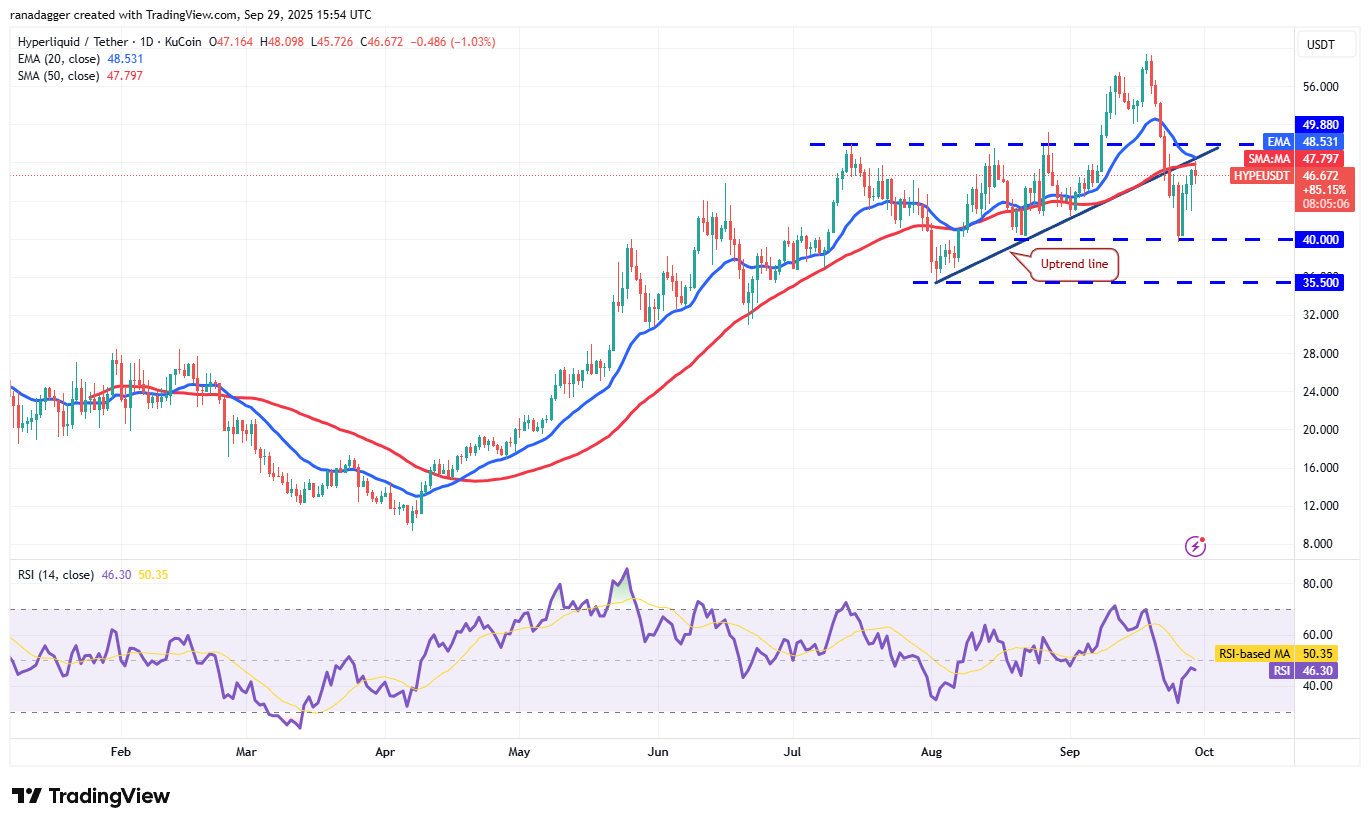
Task: Toggle the EMA (20, close) indicator legend
Action: (60, 59)
